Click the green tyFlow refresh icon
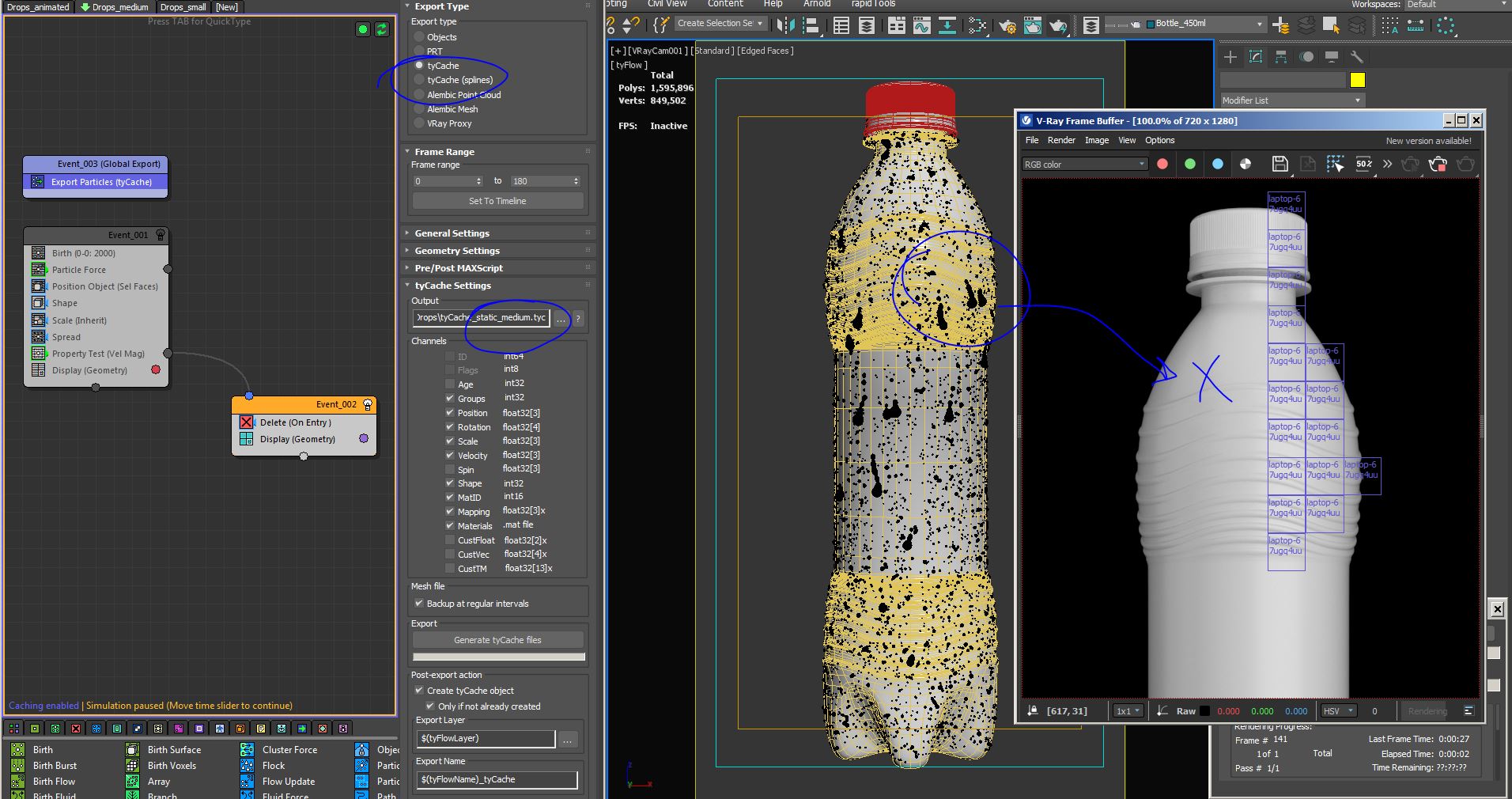 tap(381, 29)
